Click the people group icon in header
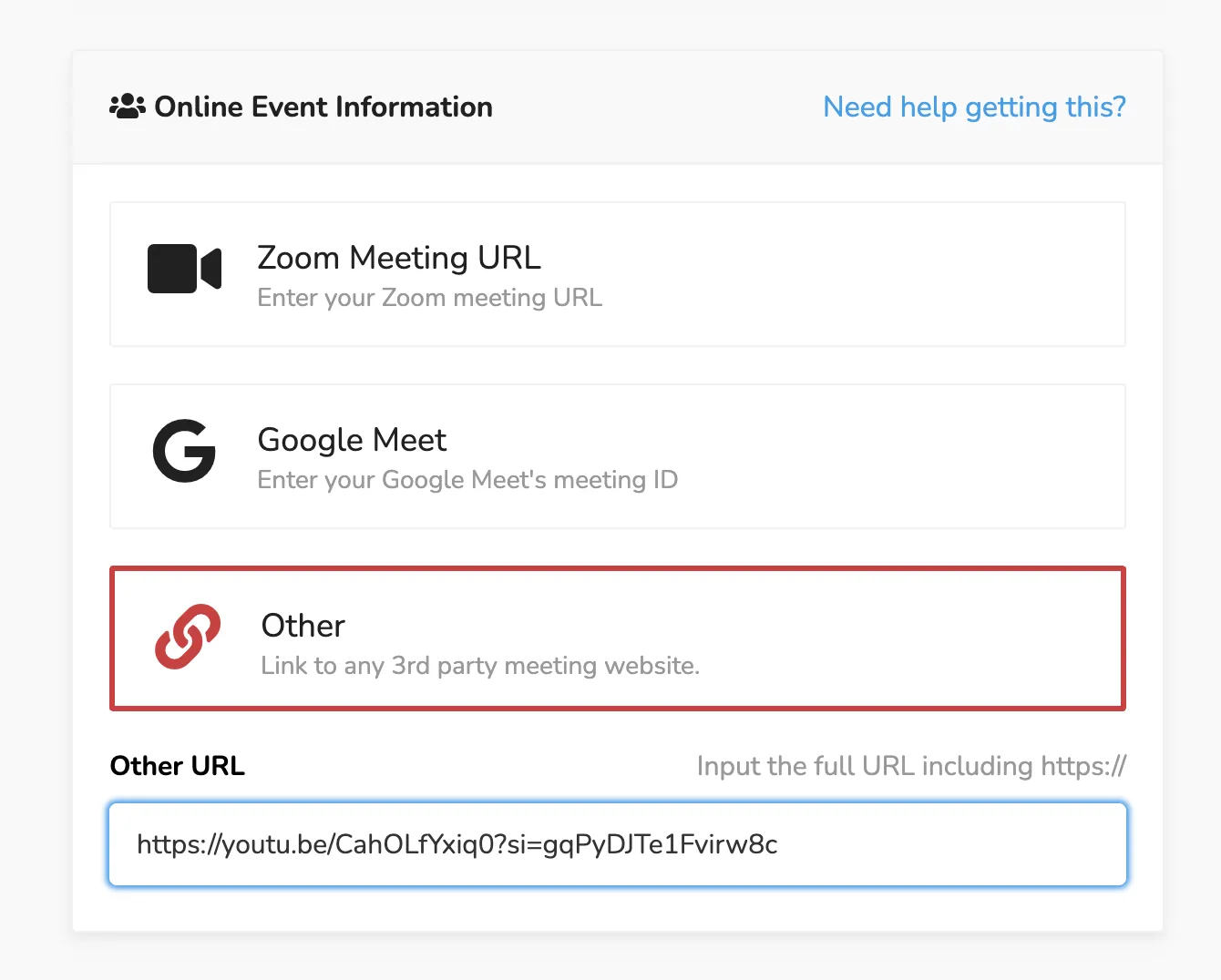The width and height of the screenshot is (1221, 980). 128,107
